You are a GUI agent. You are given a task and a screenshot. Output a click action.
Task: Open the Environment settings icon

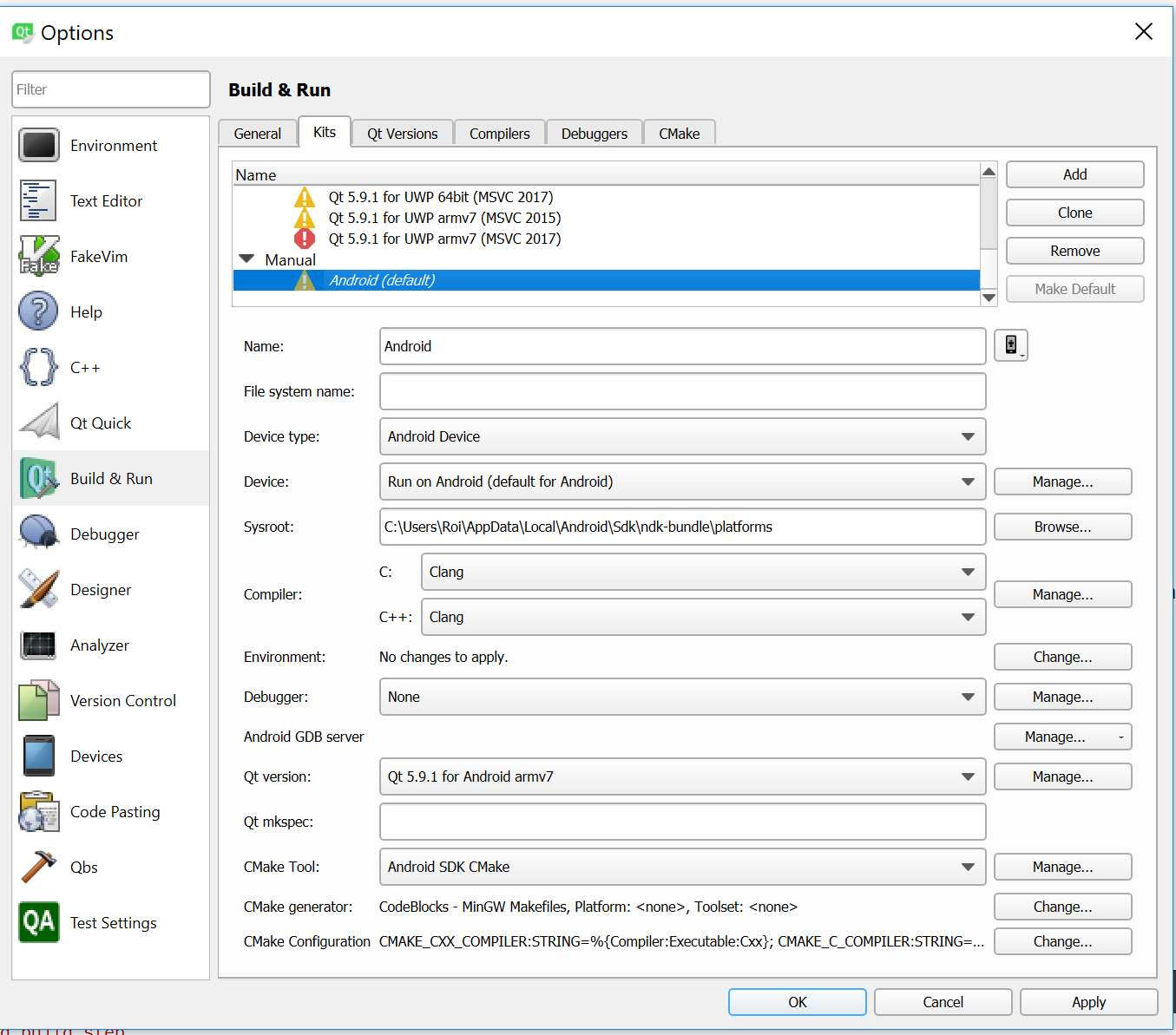pyautogui.click(x=39, y=146)
